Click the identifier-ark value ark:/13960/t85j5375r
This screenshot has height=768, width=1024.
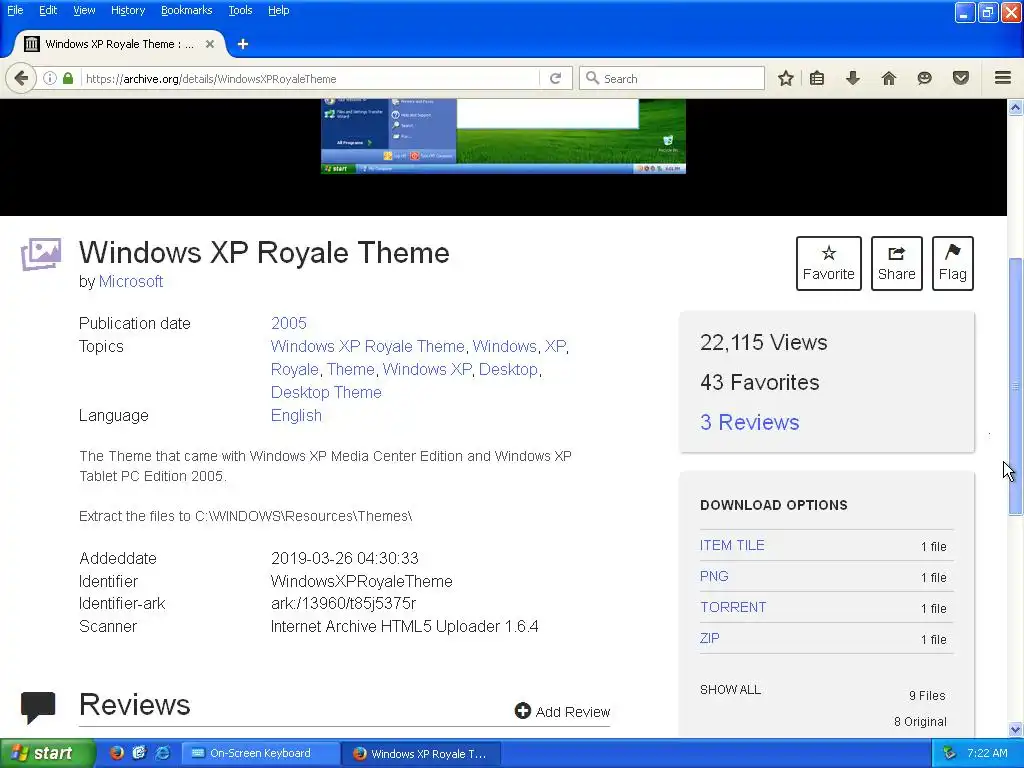(344, 603)
